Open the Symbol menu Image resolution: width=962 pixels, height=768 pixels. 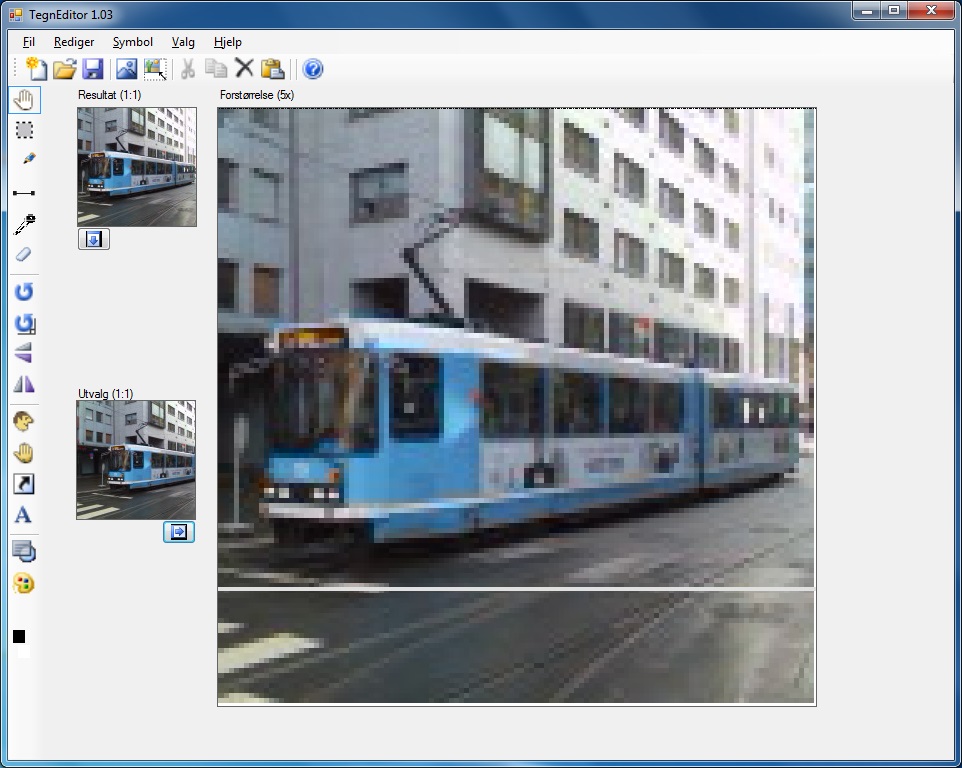[x=133, y=42]
